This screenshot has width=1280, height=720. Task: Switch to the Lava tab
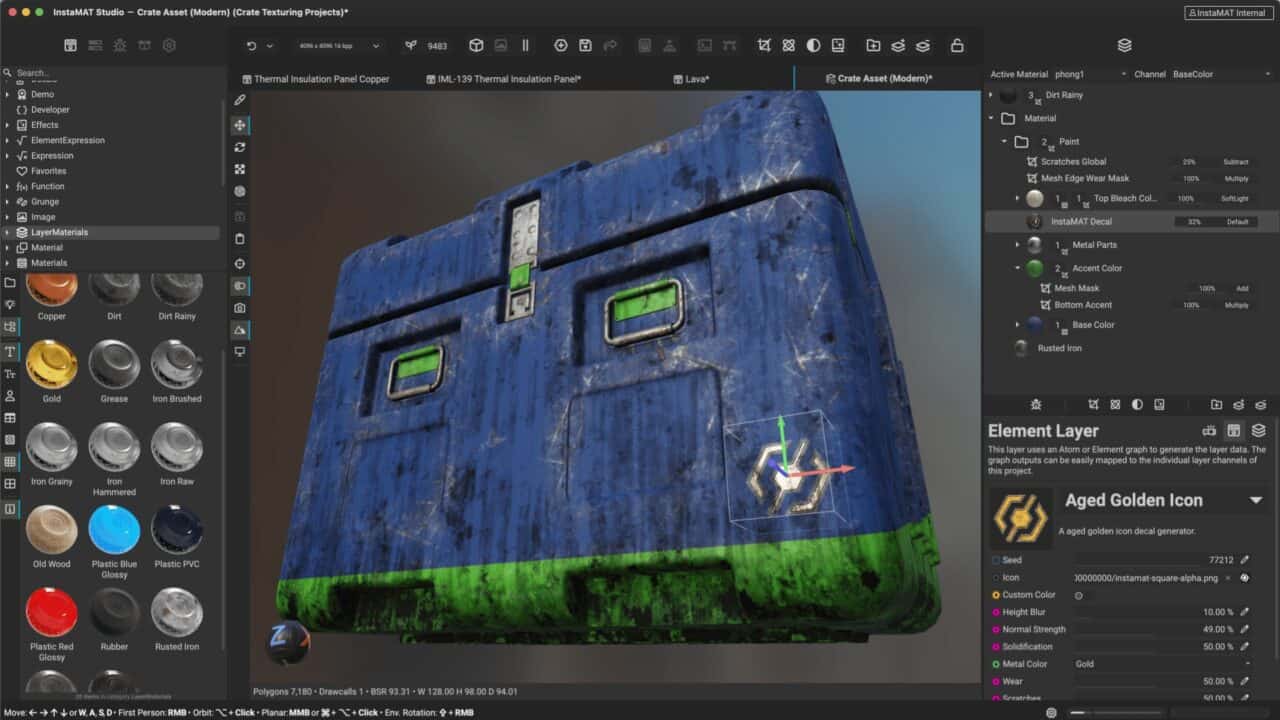coord(697,79)
